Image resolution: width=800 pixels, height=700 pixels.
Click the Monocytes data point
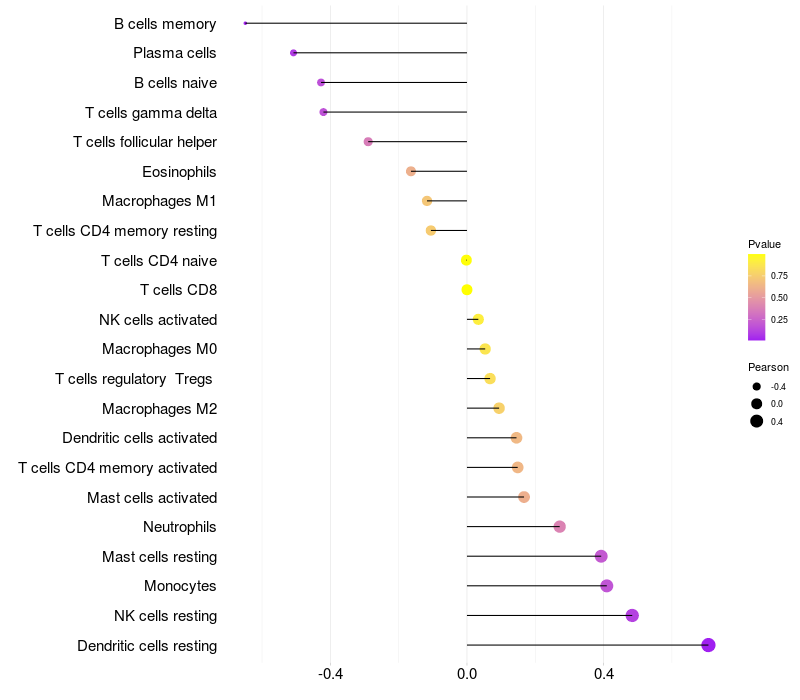tap(607, 586)
